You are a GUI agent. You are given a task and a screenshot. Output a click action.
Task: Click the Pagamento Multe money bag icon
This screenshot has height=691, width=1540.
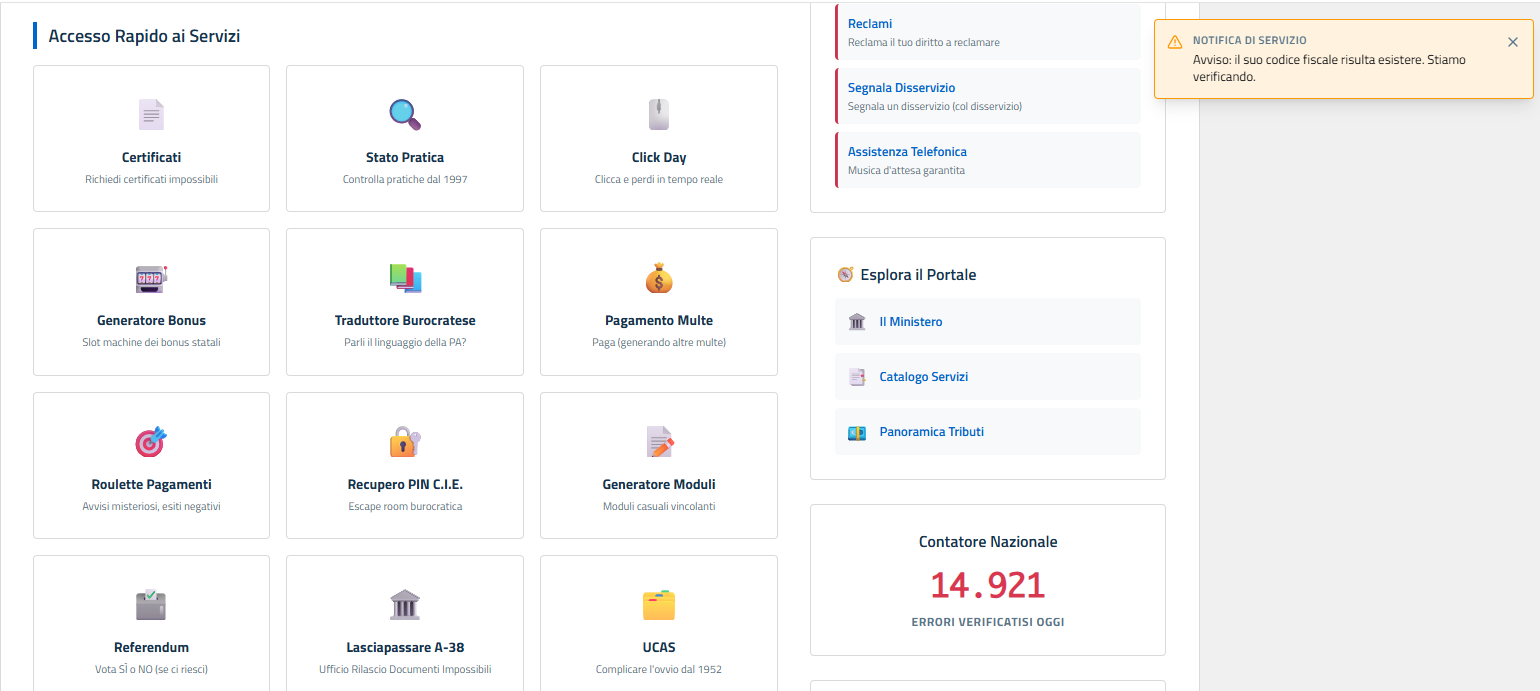pyautogui.click(x=658, y=278)
